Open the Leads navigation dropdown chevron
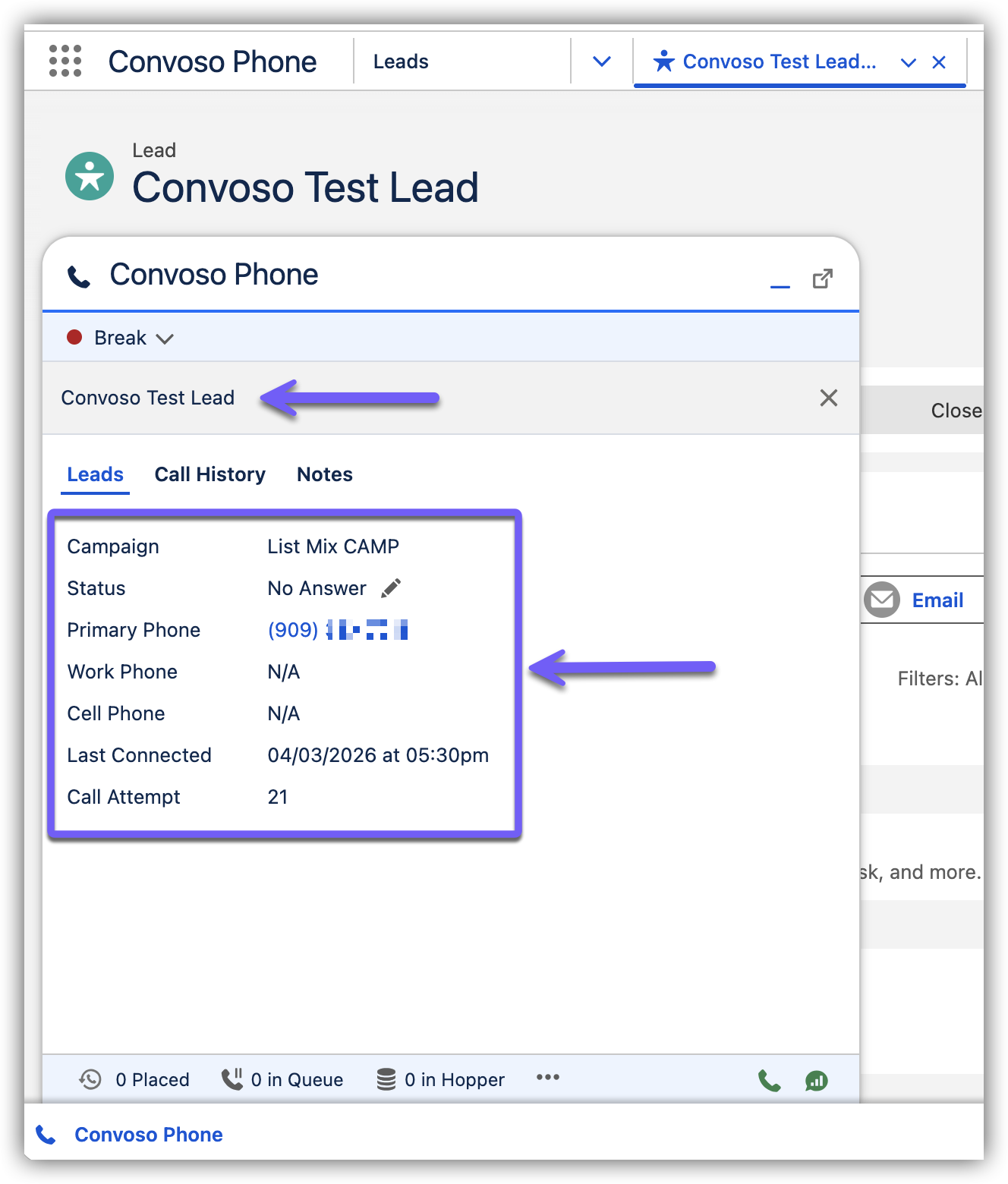Screen dimensions: 1008x1184 coord(601,61)
